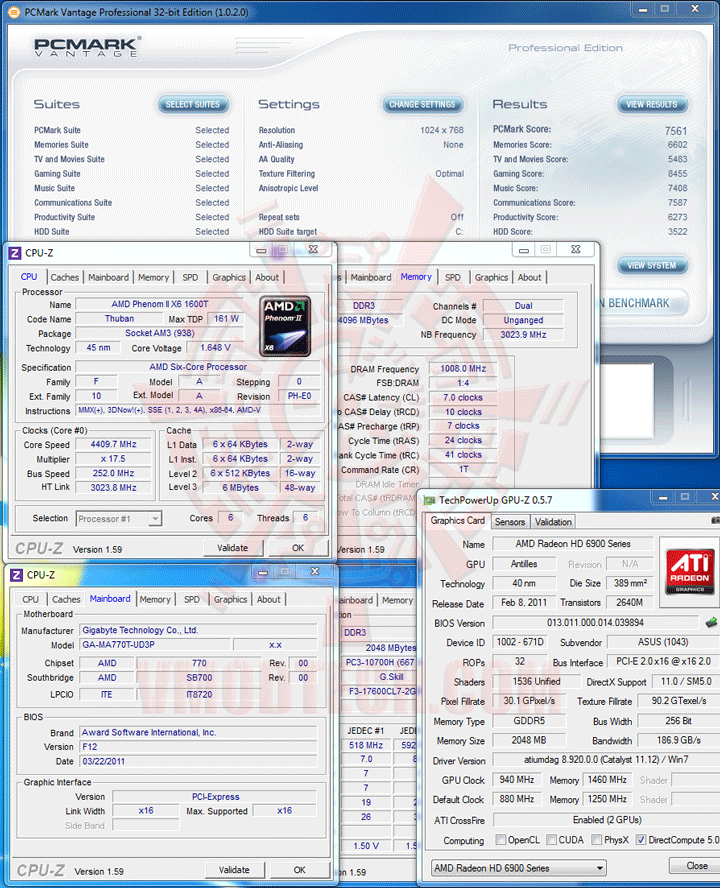Click the CAS# Latency 7.0 clocks value
The height and width of the screenshot is (888, 720).
click(463, 398)
